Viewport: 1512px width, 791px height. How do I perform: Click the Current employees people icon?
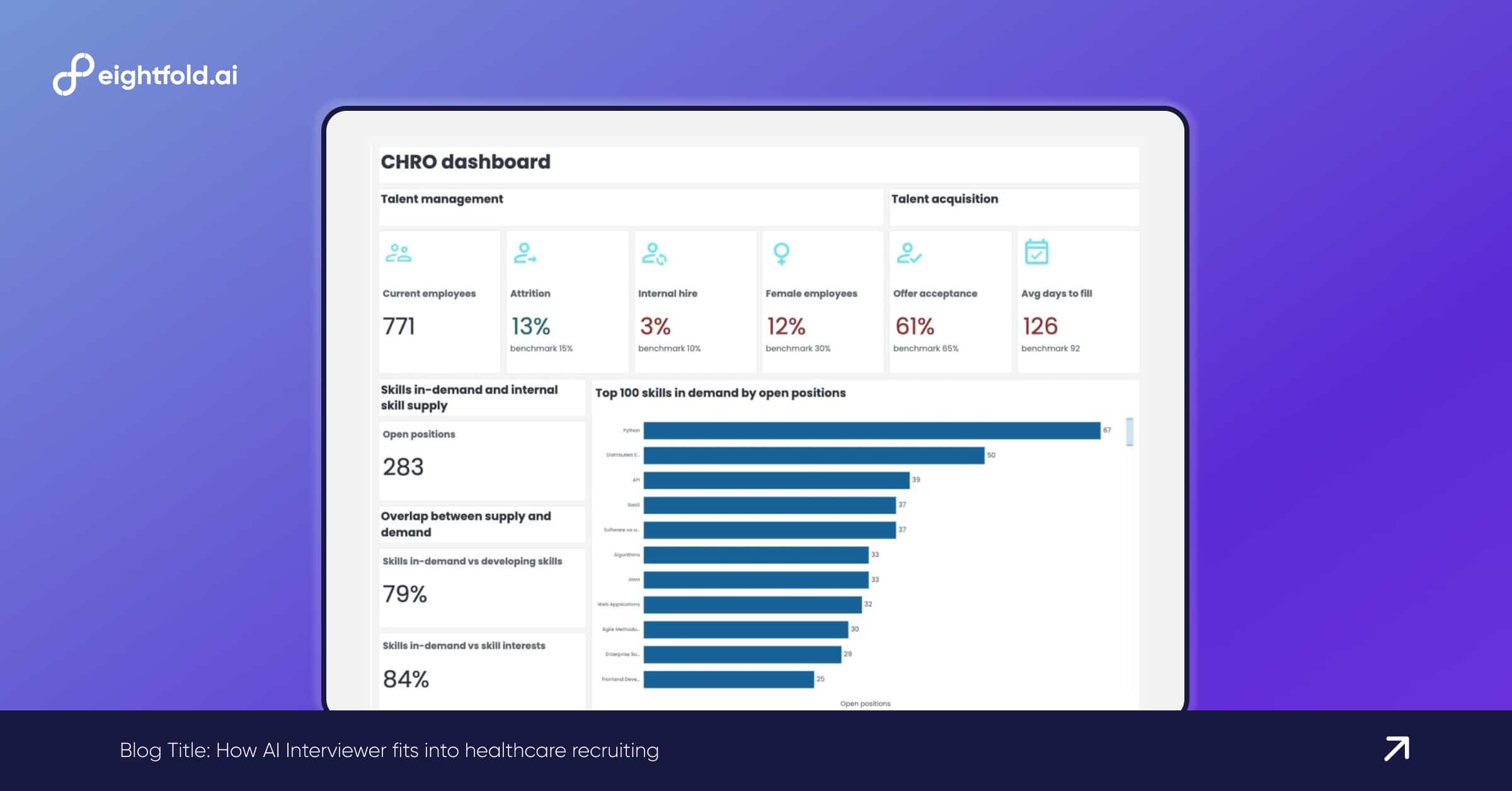click(x=398, y=253)
